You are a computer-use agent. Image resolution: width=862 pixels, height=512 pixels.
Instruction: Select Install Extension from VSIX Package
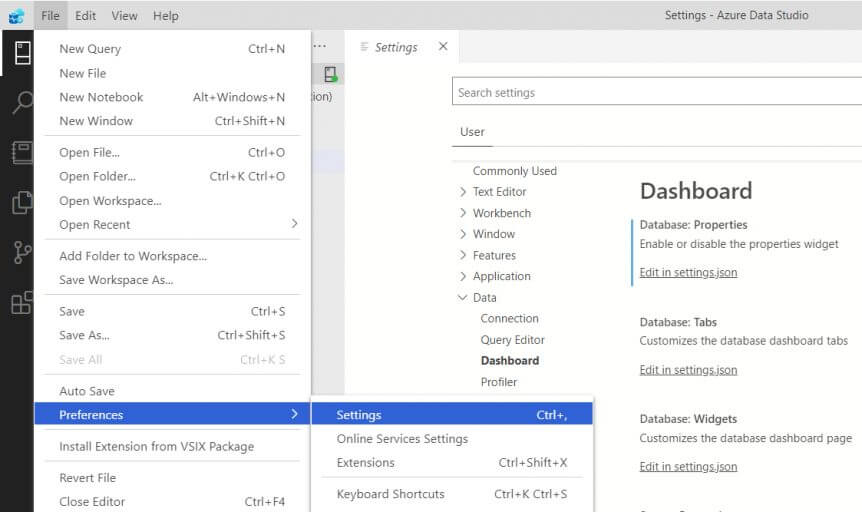pos(172,446)
